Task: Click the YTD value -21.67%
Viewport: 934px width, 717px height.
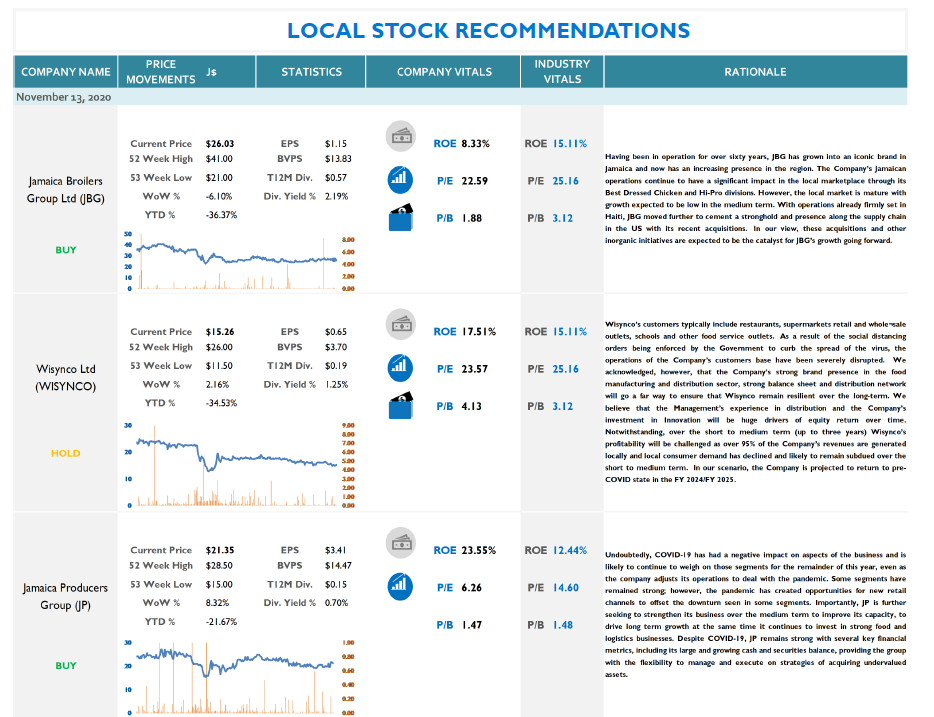Action: (221, 622)
